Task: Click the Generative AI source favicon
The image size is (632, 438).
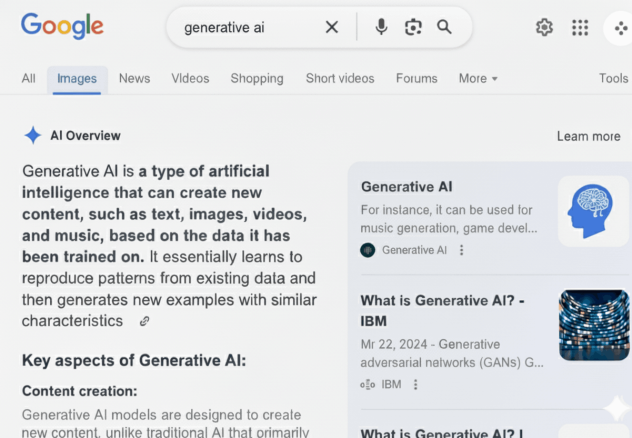Action: (368, 250)
